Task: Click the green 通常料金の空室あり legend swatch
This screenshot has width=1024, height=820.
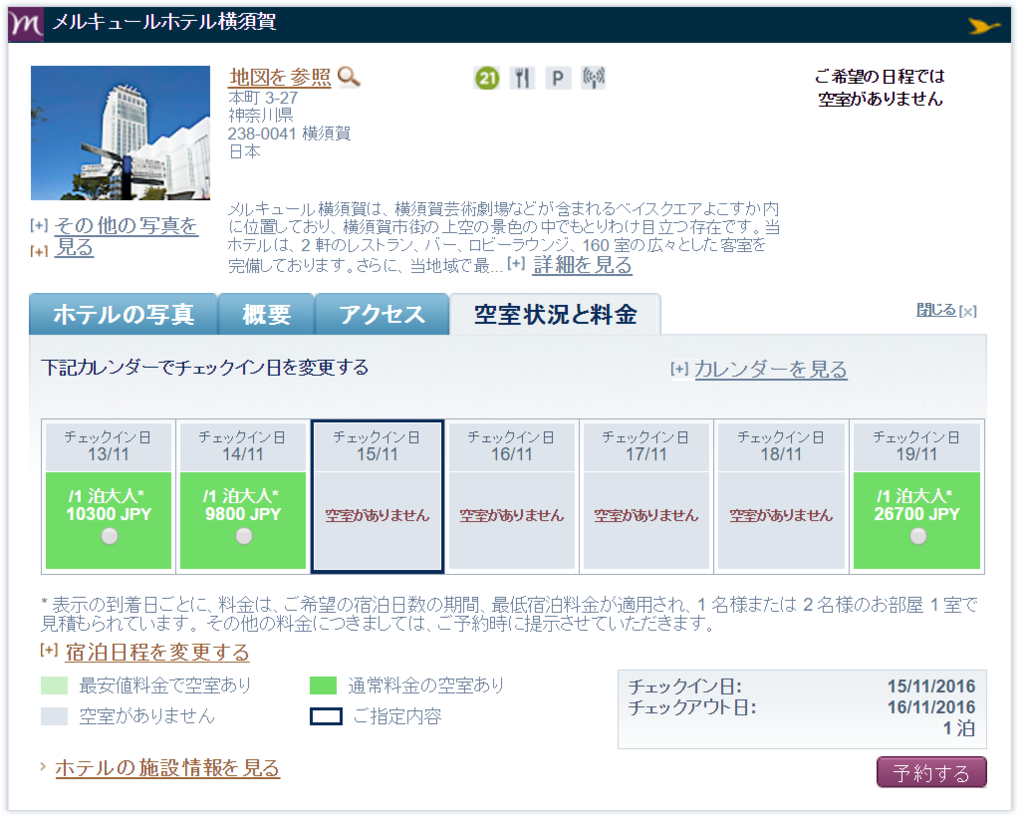Action: 323,686
